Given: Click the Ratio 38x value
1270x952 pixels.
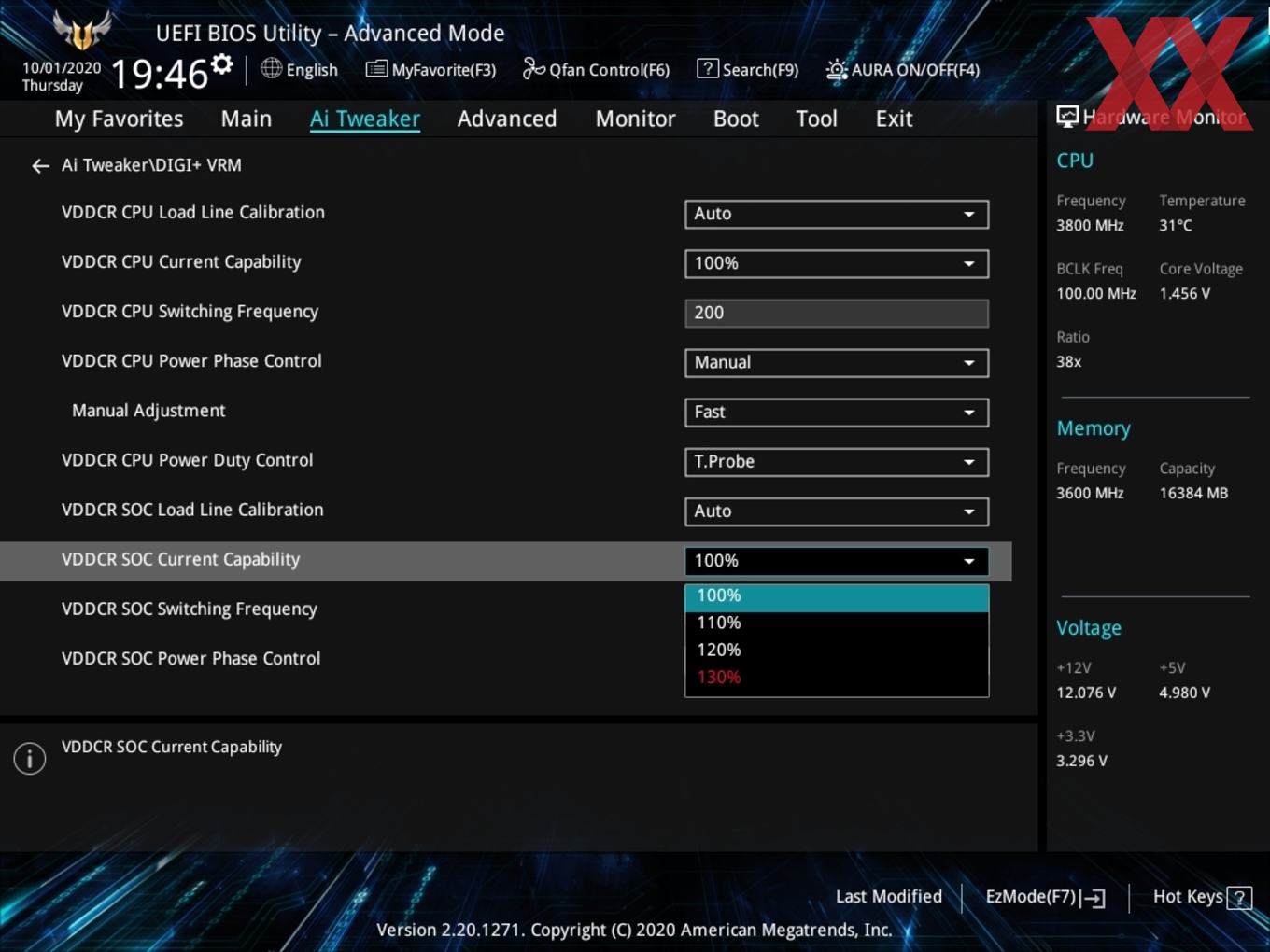Looking at the screenshot, I should pos(1068,362).
